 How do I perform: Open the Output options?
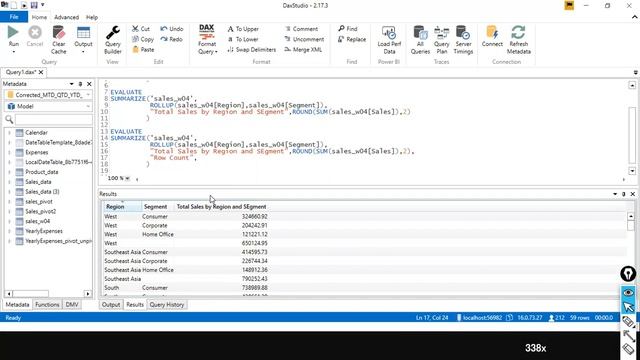[x=83, y=40]
